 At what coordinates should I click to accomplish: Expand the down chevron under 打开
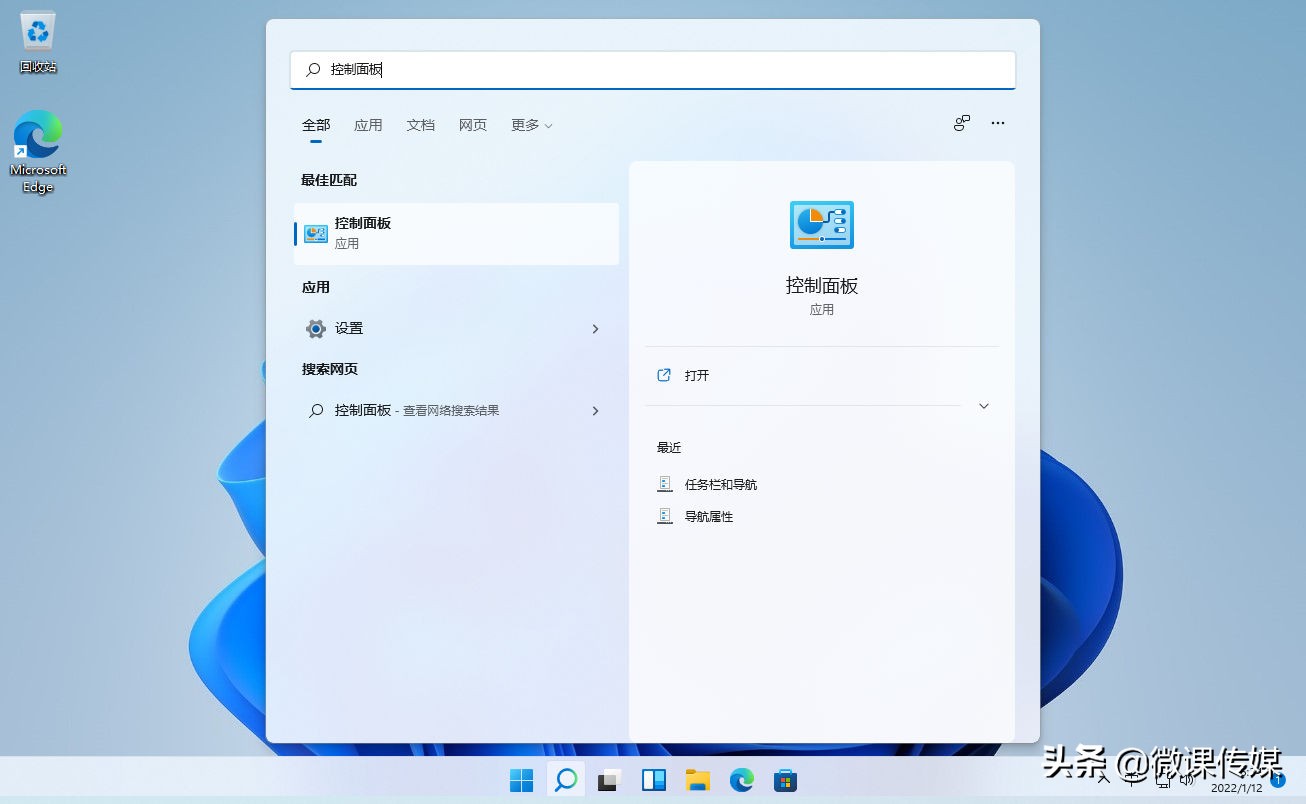point(983,406)
